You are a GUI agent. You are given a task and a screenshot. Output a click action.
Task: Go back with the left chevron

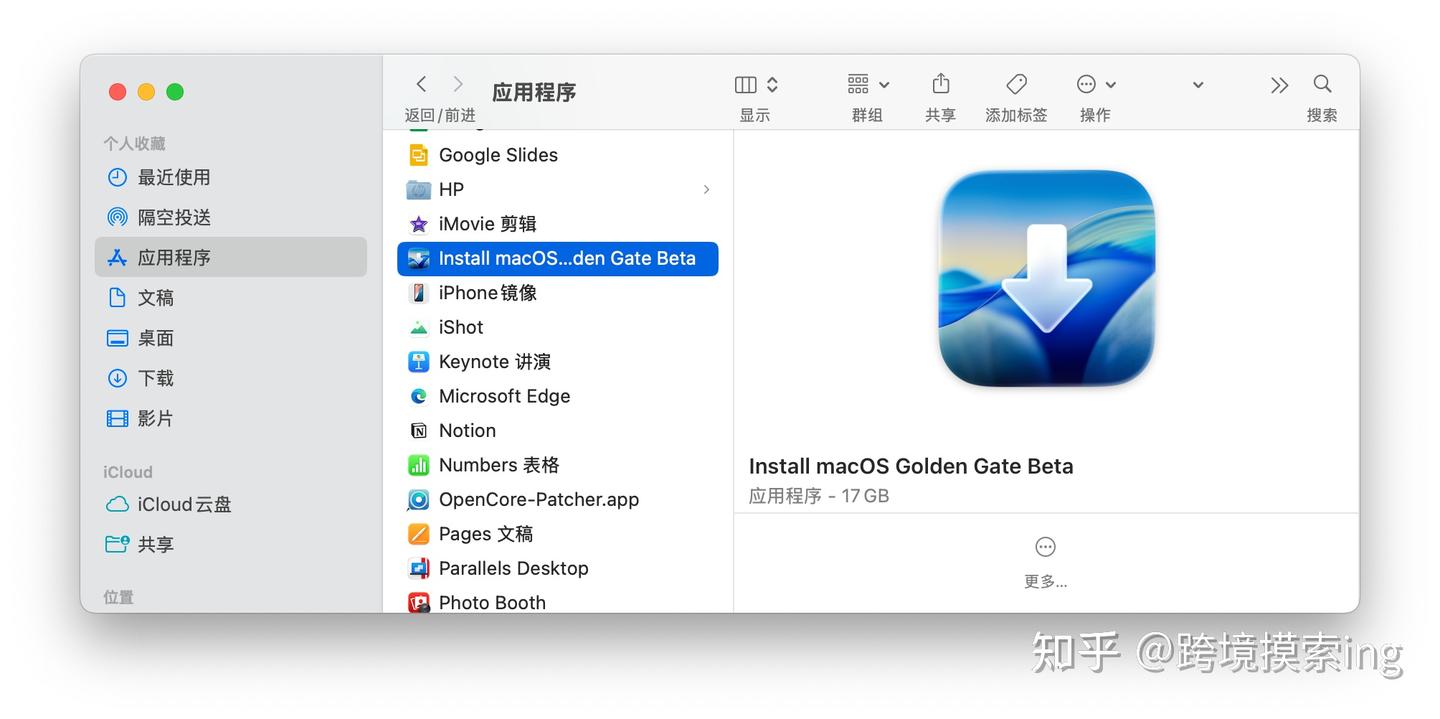[421, 84]
